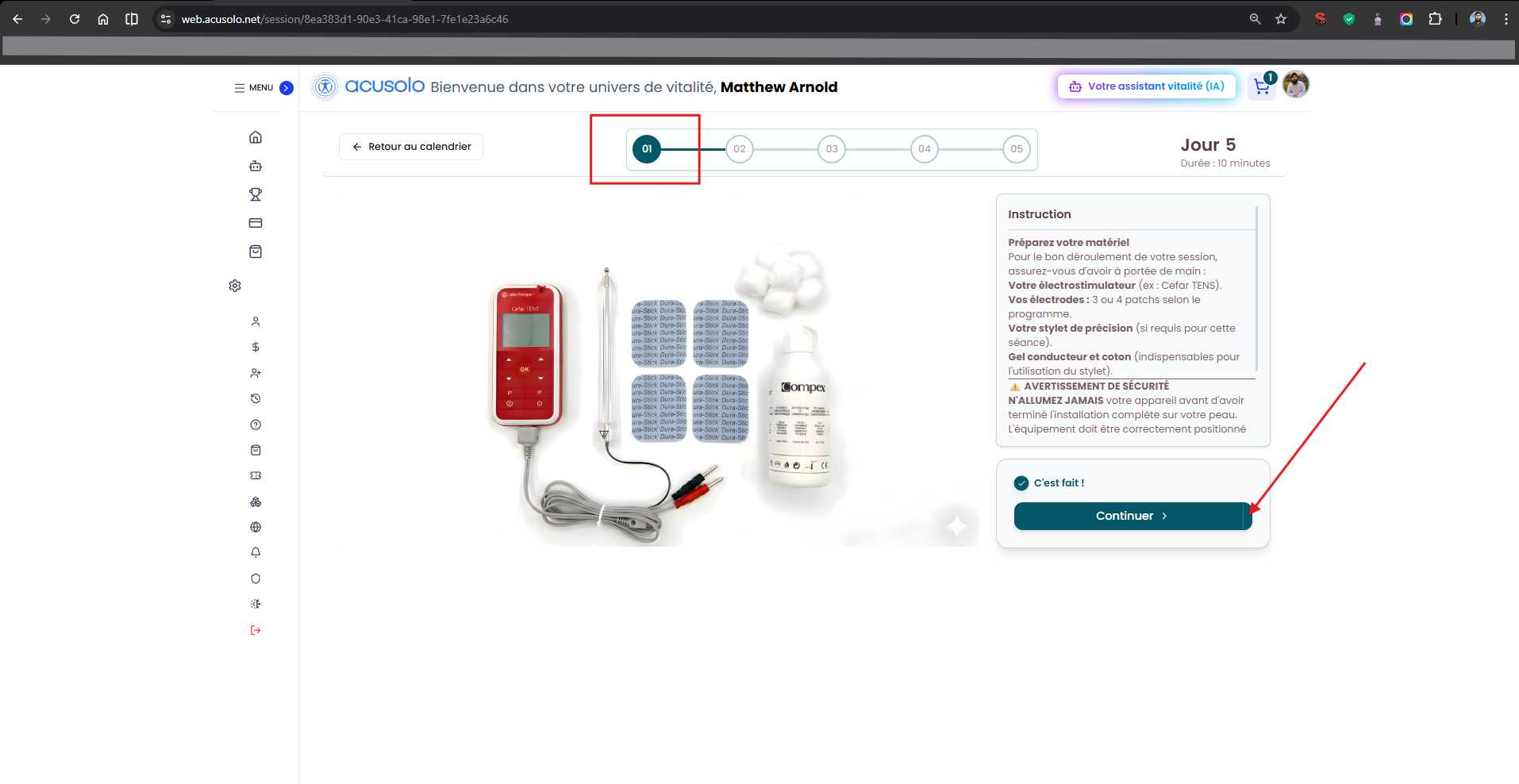Open the user profile sidebar icon

click(x=256, y=321)
